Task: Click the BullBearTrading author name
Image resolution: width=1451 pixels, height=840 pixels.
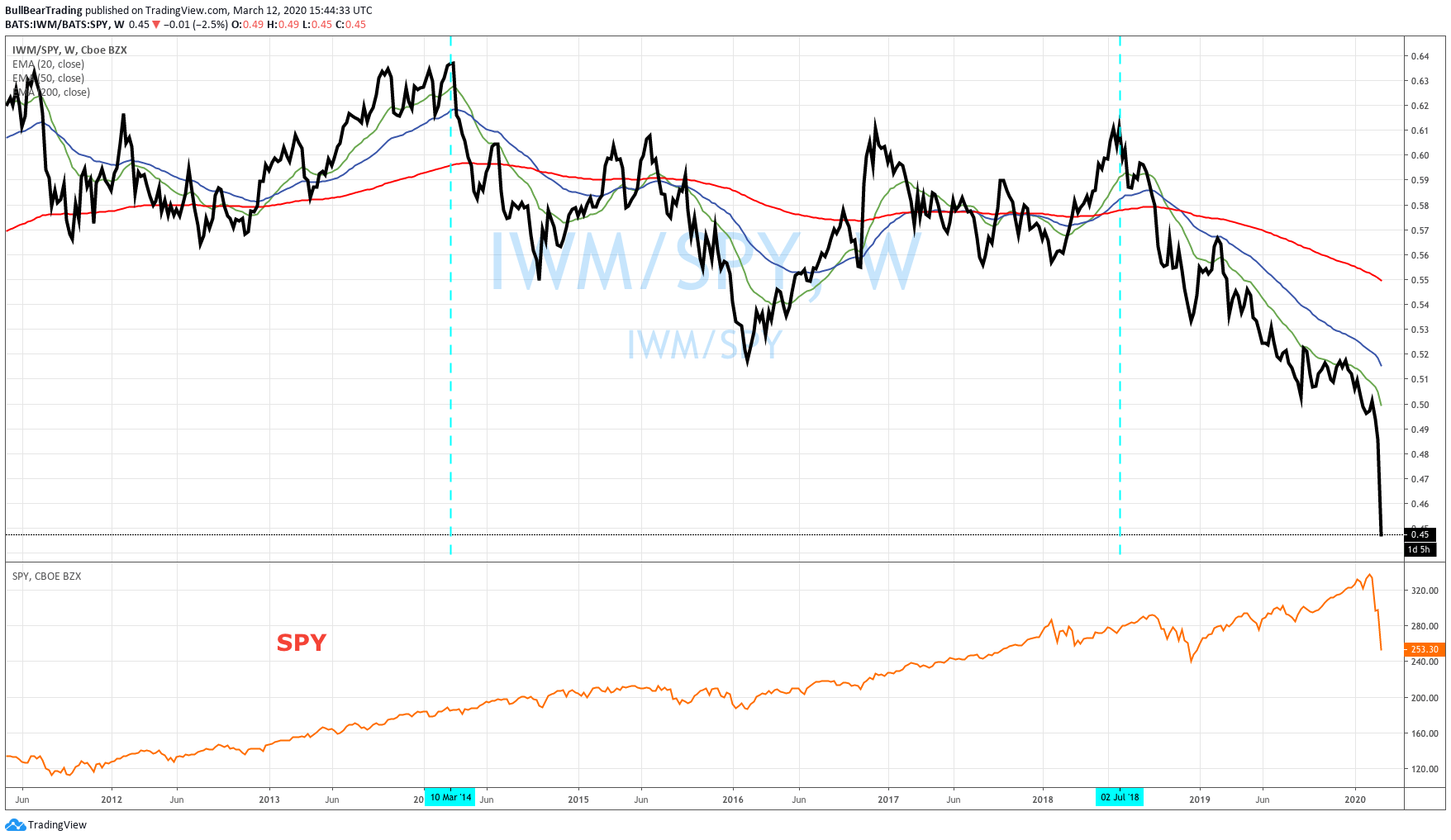Action: click(x=44, y=11)
